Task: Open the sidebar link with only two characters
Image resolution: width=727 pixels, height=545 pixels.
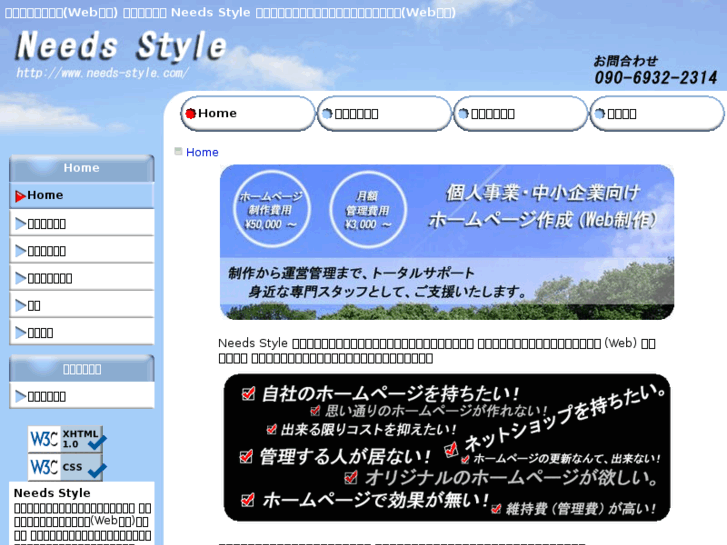Action: coord(82,305)
